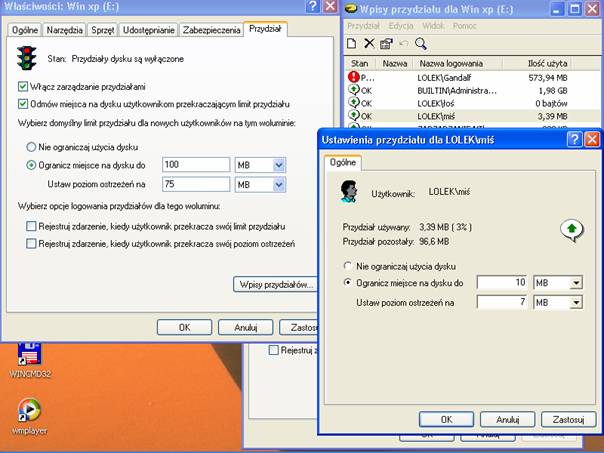The height and width of the screenshot is (453, 604).
Task: Select Nie ograniczaj użycia dysku for LOLEK\miś
Action: pos(347,266)
